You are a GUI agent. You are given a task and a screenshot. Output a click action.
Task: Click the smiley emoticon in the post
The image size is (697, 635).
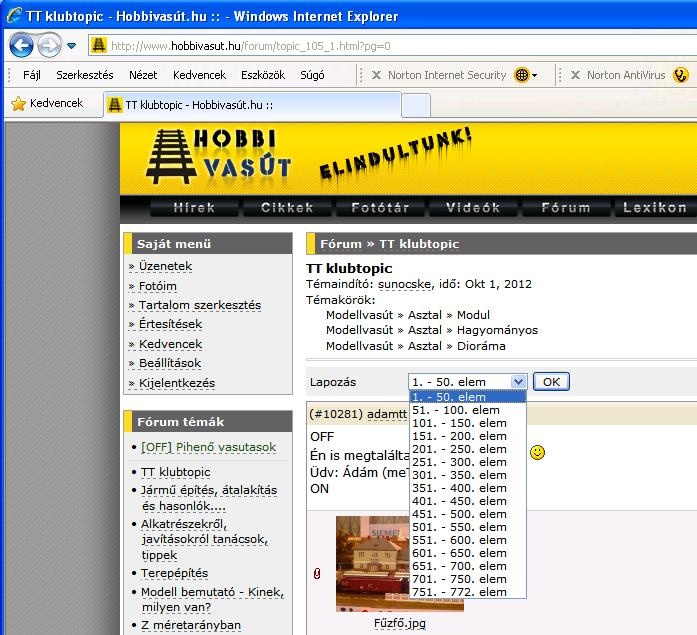[538, 453]
